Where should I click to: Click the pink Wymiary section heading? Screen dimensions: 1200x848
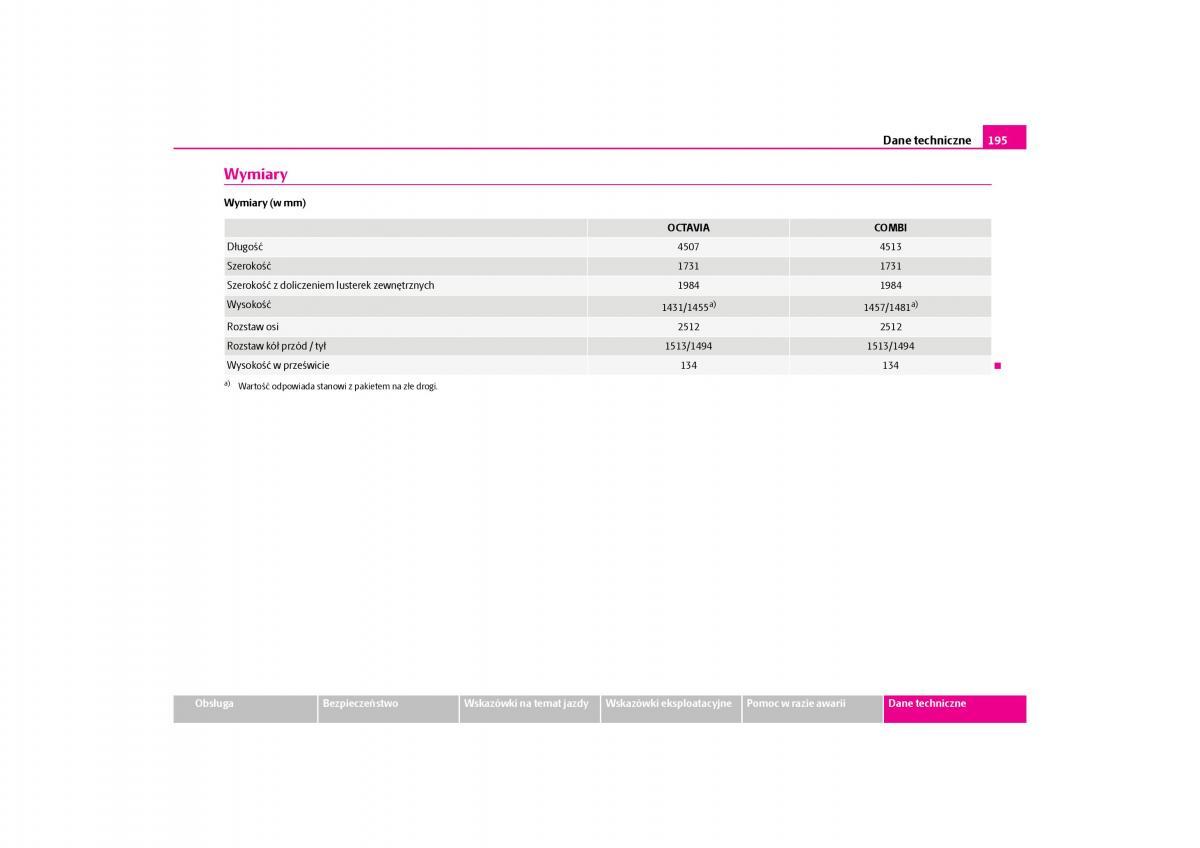click(x=256, y=174)
